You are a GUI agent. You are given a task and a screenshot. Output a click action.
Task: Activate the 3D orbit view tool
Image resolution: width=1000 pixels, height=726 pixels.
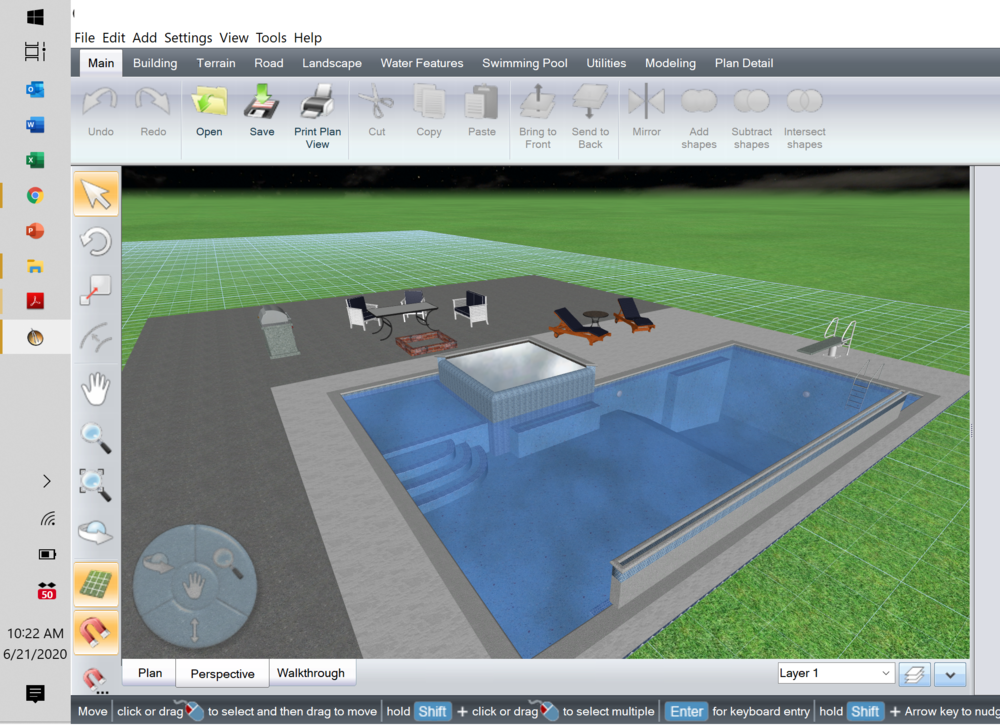tap(95, 533)
